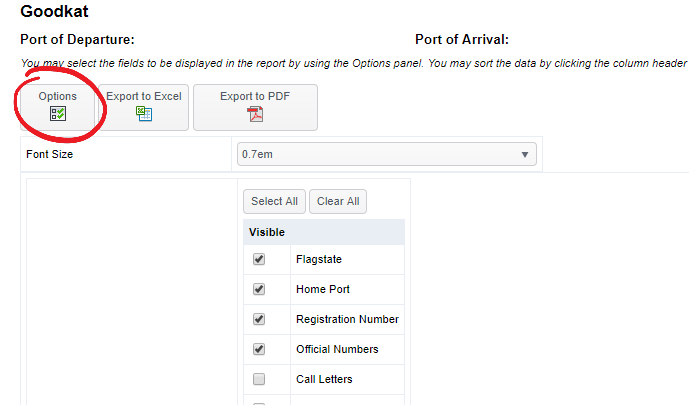Click the Excel spreadsheet icon

[x=144, y=114]
